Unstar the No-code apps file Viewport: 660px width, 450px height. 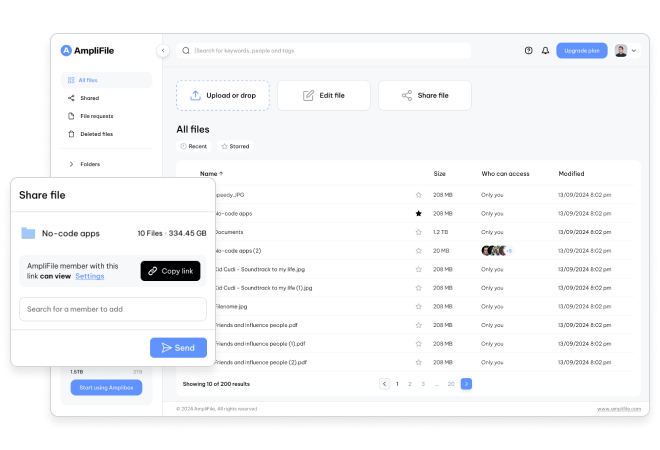pyautogui.click(x=418, y=213)
